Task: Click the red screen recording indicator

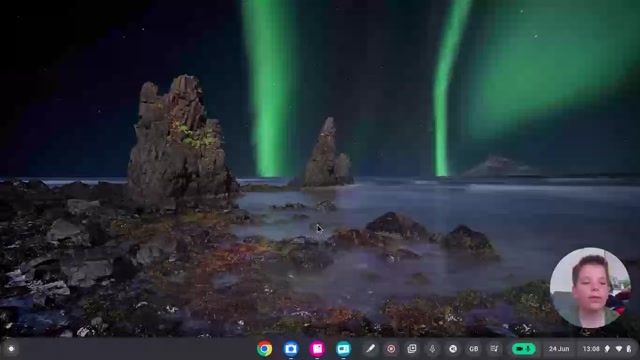Action: click(x=391, y=349)
